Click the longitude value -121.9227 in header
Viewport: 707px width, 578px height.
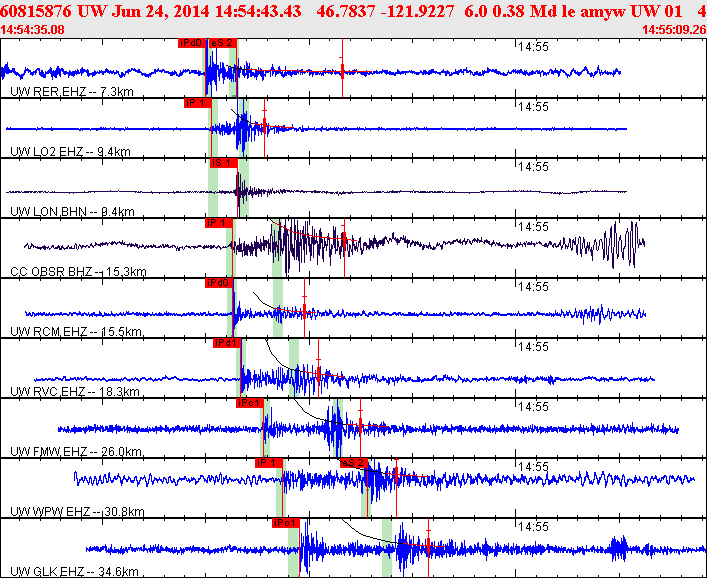tap(417, 11)
